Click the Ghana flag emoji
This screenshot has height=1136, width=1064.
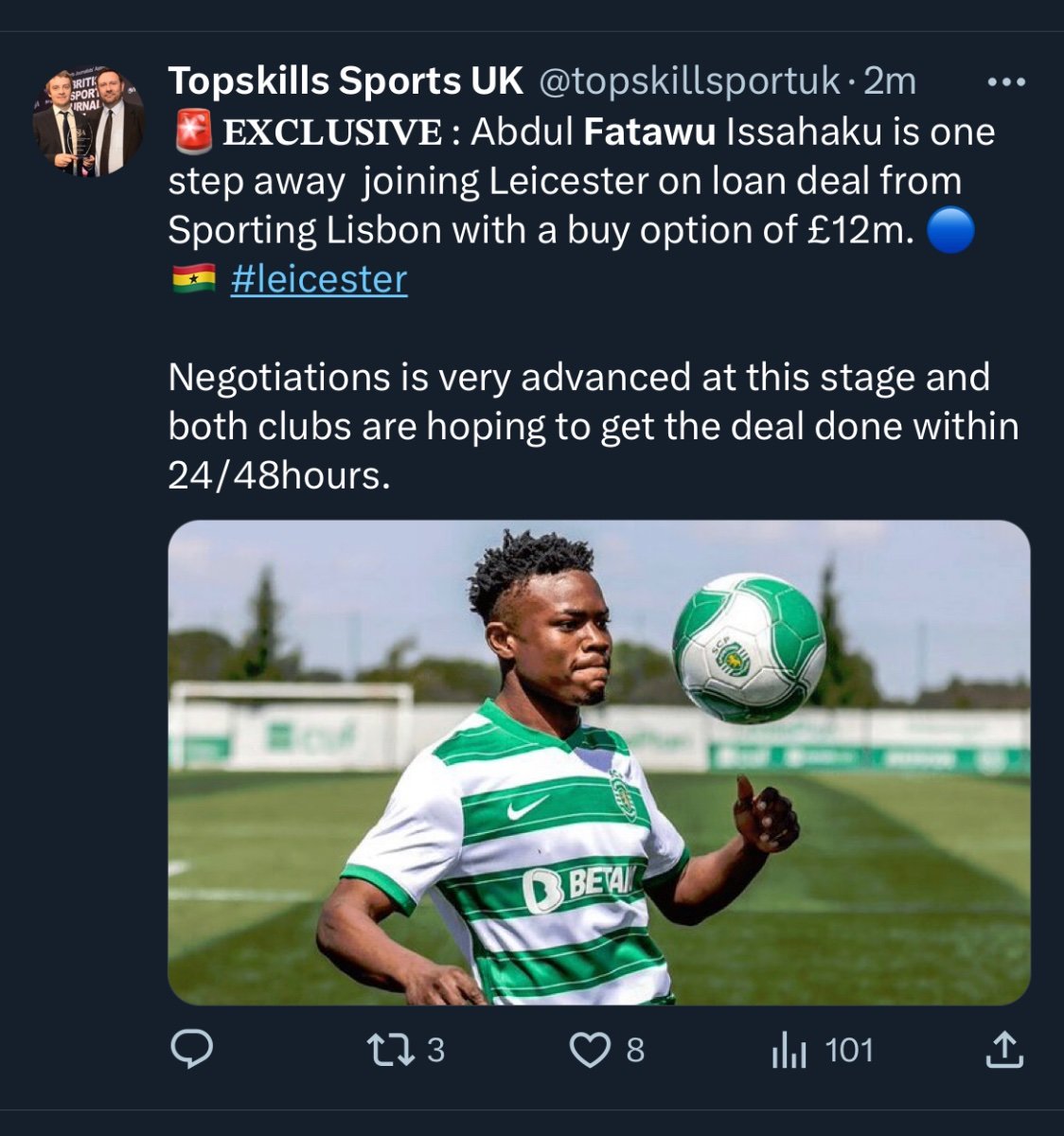pyautogui.click(x=194, y=279)
